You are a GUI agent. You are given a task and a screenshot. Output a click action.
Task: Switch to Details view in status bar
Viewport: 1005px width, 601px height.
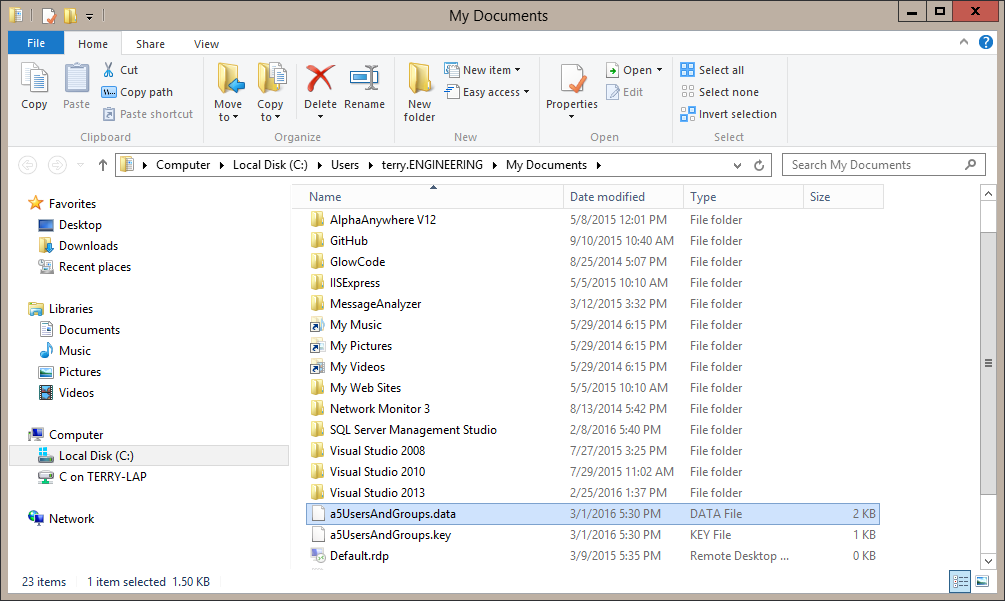[960, 582]
